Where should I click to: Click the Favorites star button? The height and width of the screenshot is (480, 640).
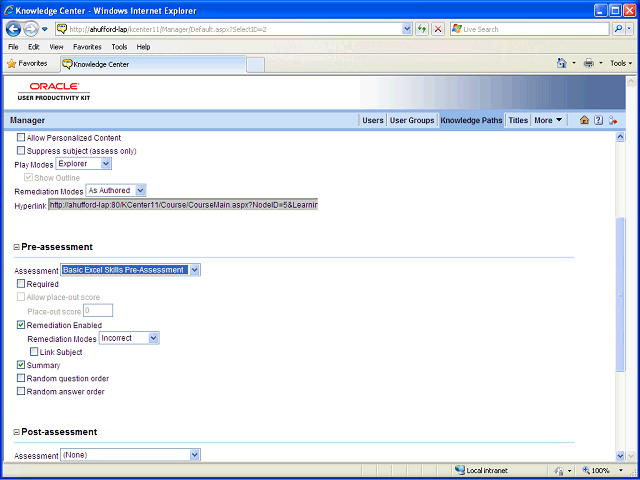tap(28, 64)
